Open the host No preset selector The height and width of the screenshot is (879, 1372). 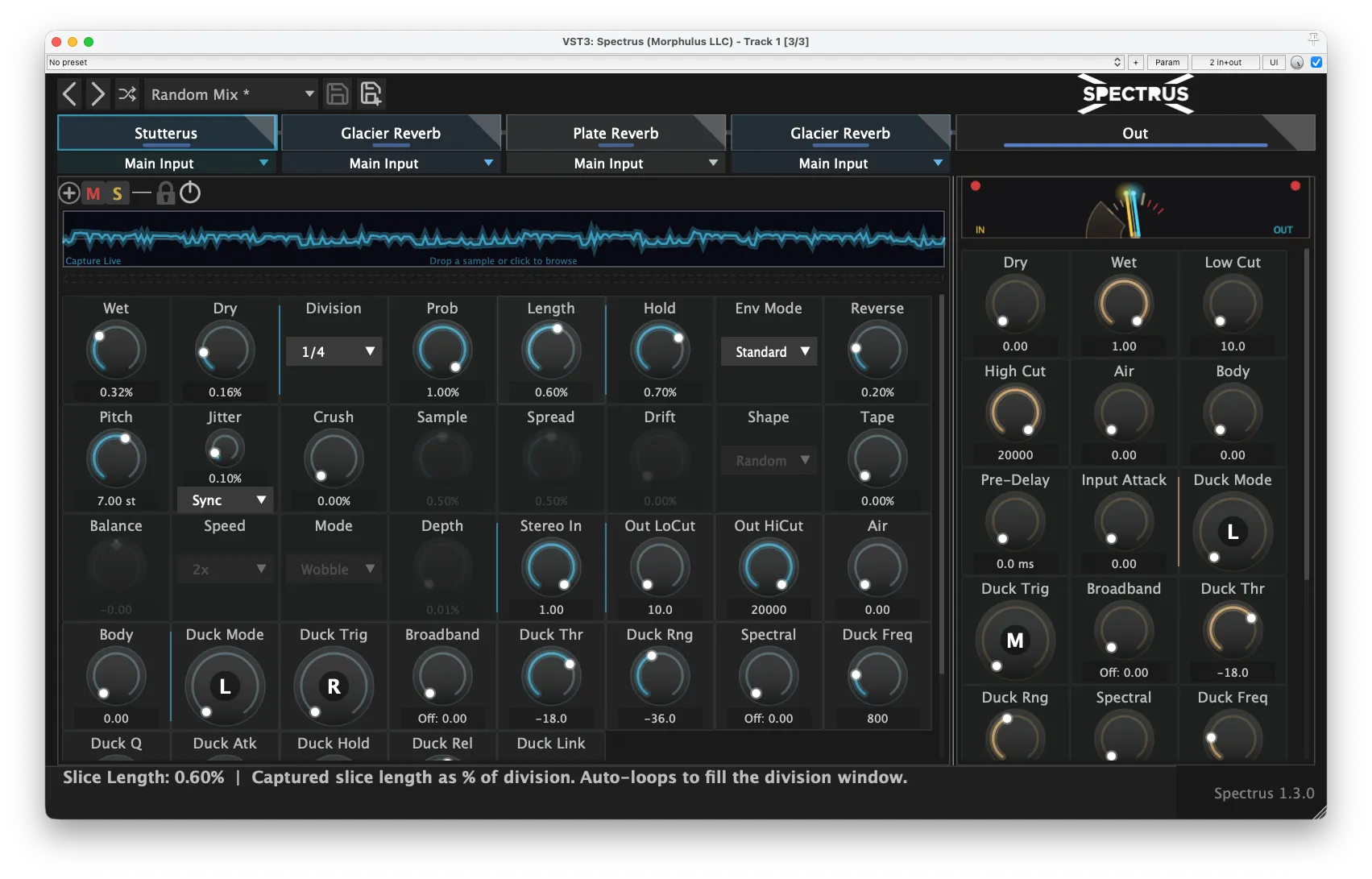point(585,62)
